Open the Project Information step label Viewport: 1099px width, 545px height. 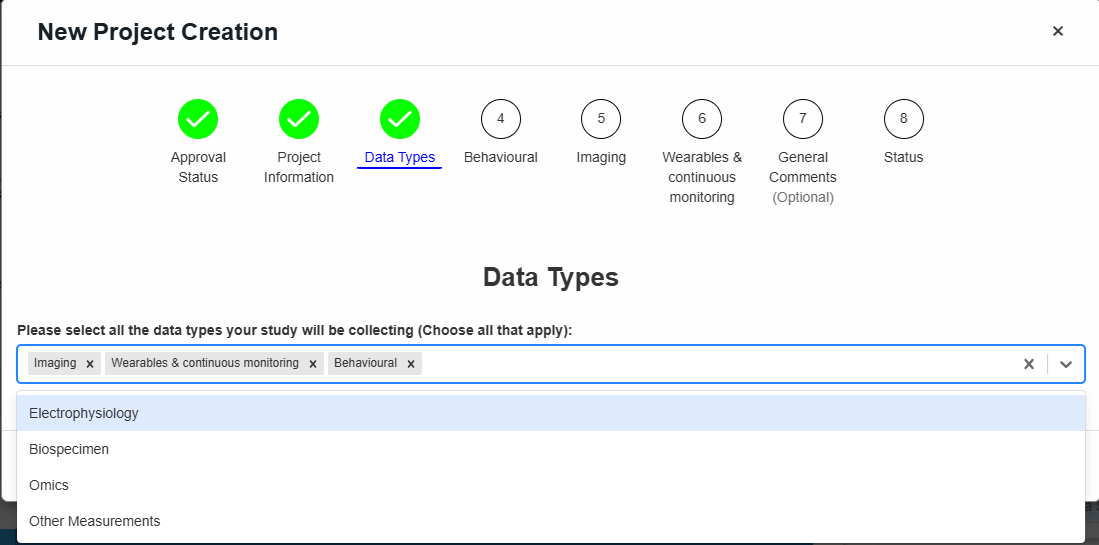tap(299, 167)
